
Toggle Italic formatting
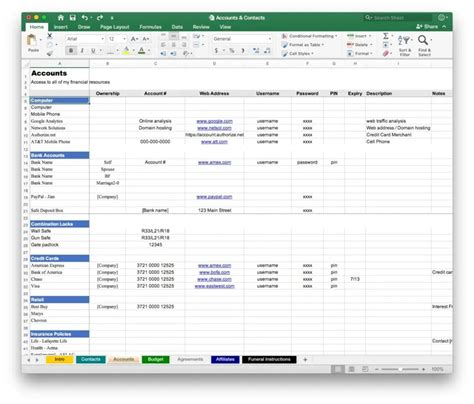click(x=82, y=51)
